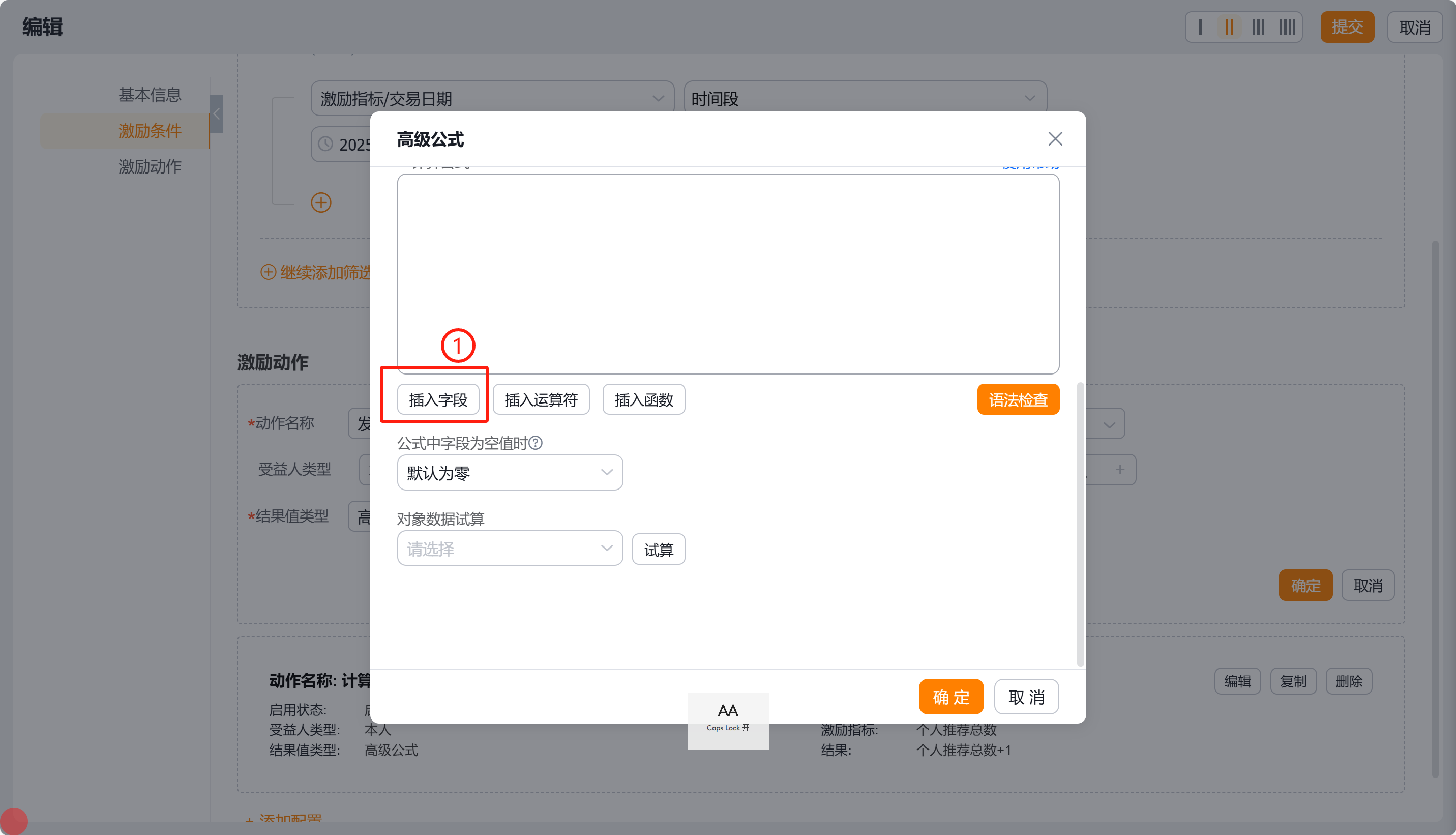Click the clock icon in date field
The width and height of the screenshot is (1456, 835).
(x=325, y=144)
